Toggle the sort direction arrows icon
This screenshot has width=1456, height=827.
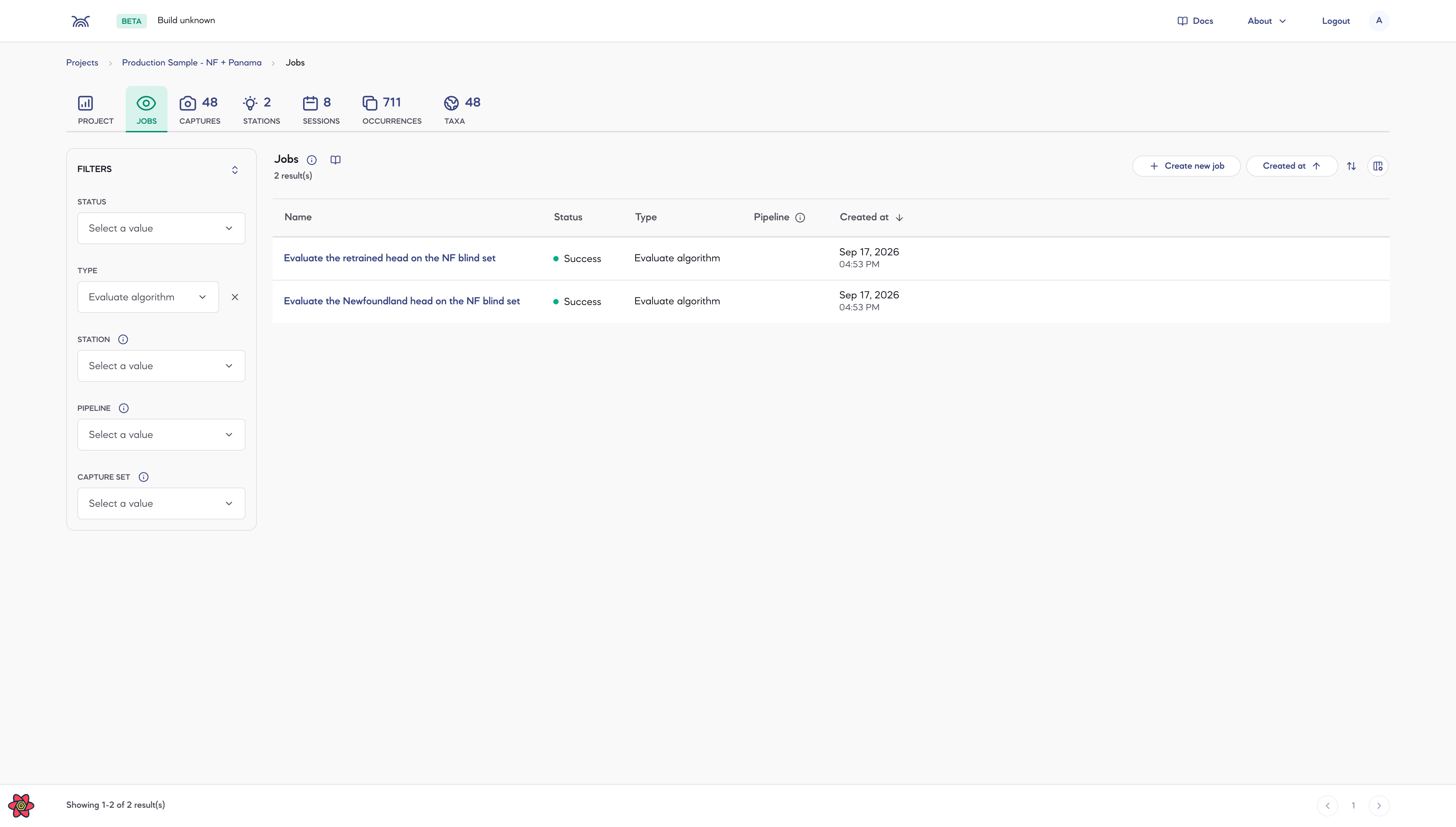tap(1351, 166)
